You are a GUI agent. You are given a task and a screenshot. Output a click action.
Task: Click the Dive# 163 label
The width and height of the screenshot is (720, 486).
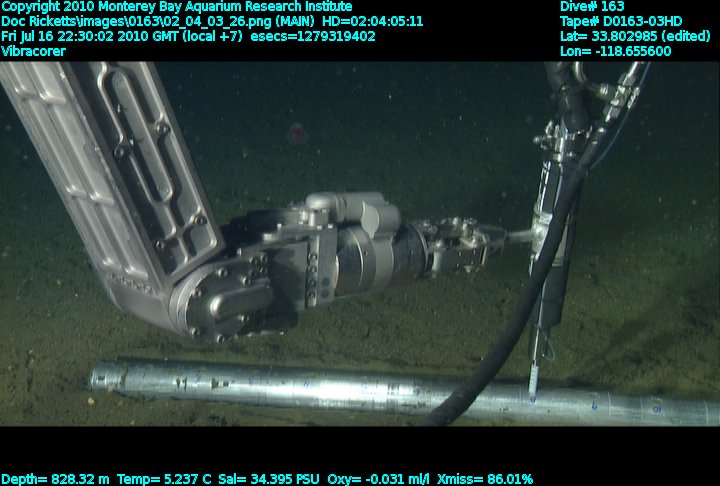click(593, 7)
